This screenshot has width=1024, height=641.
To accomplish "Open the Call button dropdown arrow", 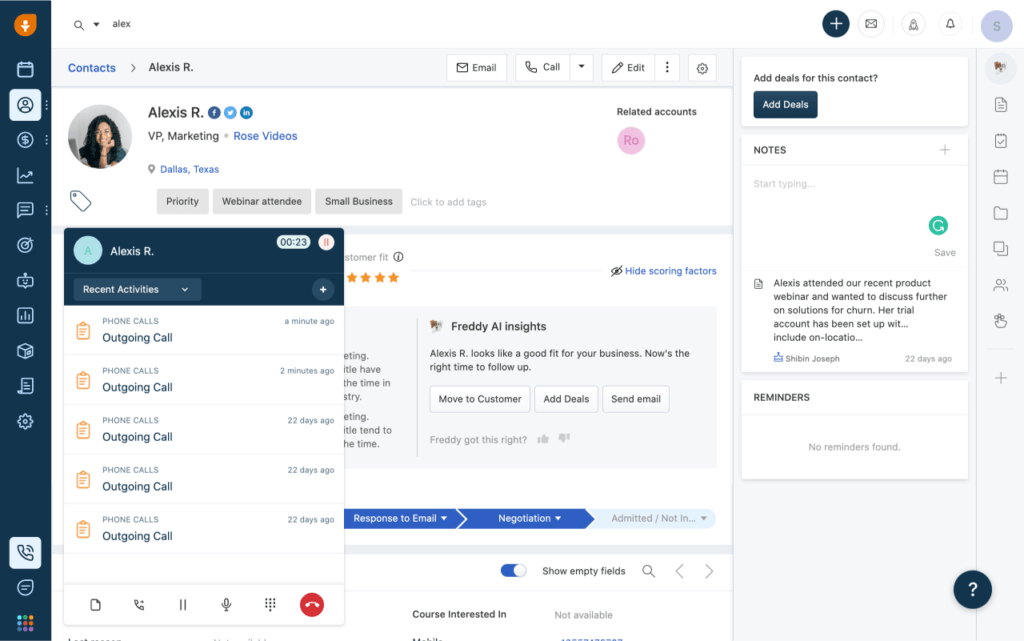I will click(x=581, y=67).
